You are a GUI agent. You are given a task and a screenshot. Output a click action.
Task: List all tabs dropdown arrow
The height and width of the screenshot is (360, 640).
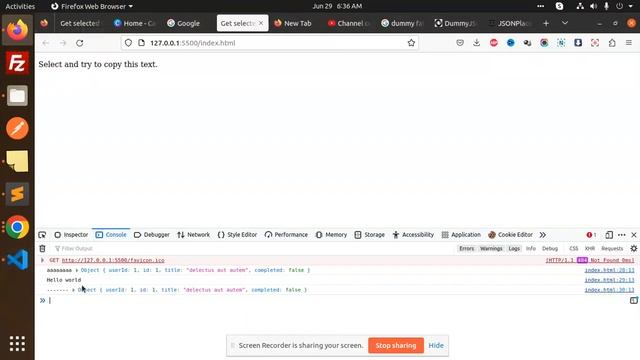click(565, 23)
